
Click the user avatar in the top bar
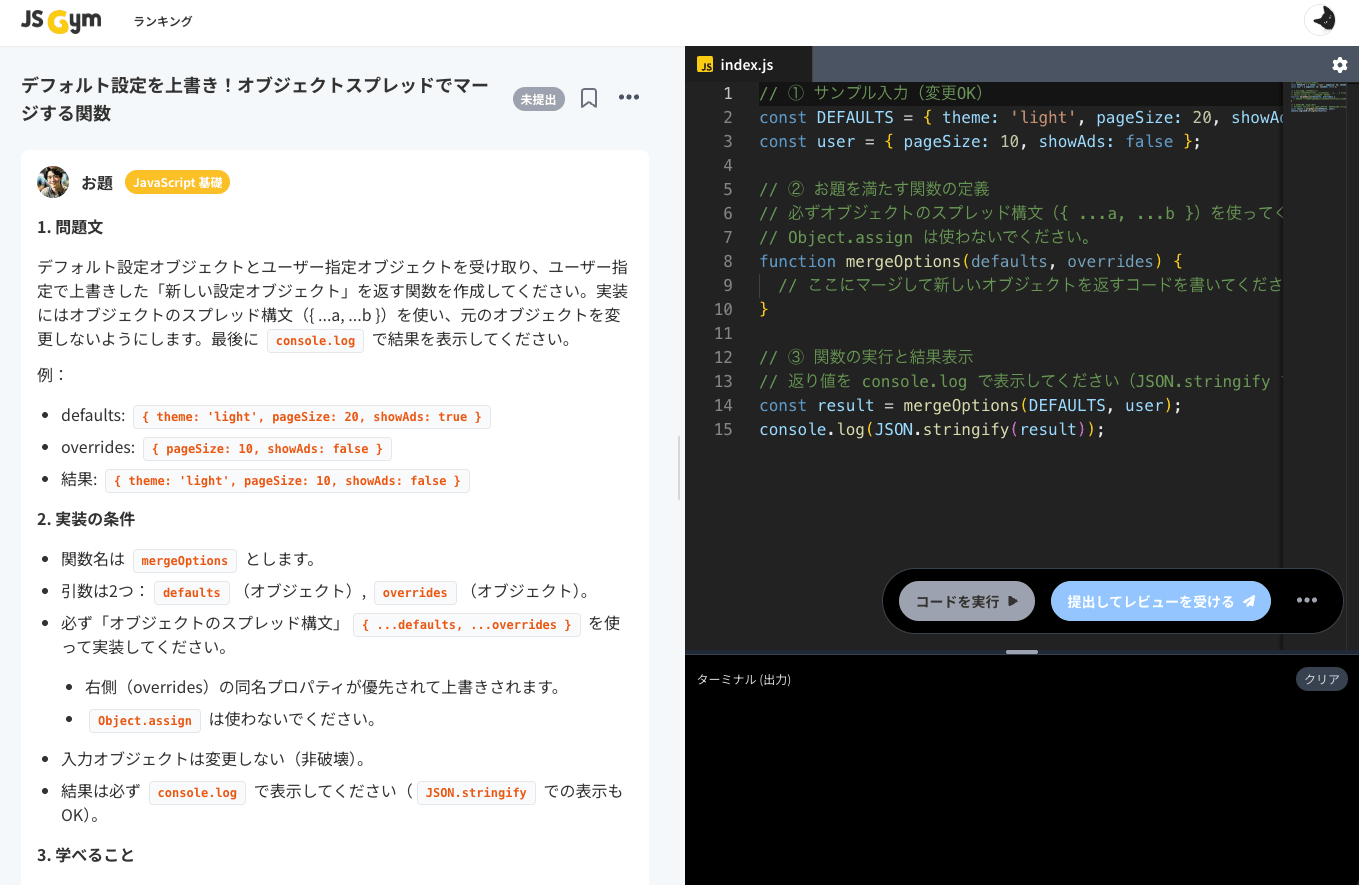[x=1321, y=19]
